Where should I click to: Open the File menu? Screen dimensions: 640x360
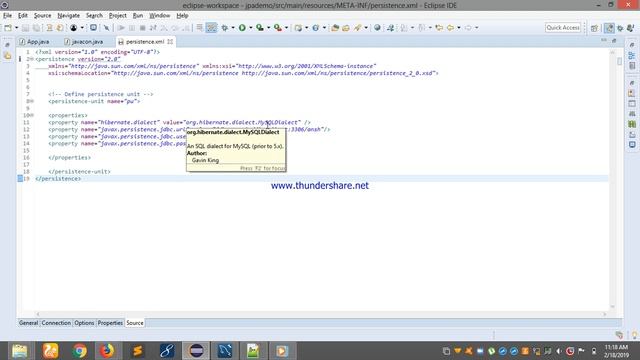7,16
